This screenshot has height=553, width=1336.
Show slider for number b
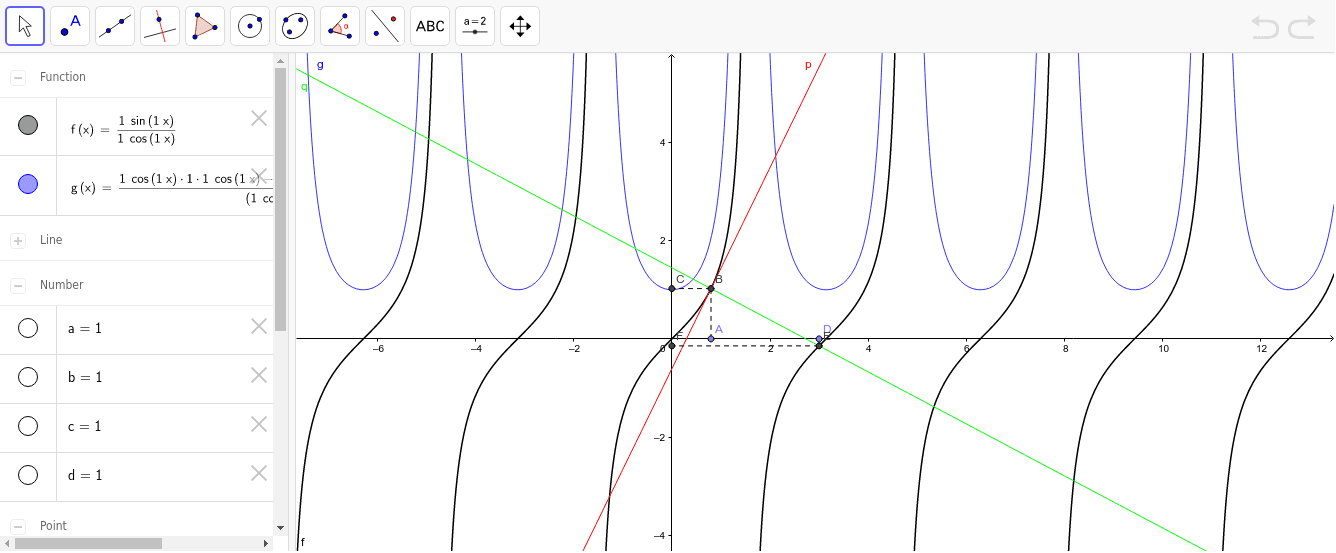tap(28, 377)
